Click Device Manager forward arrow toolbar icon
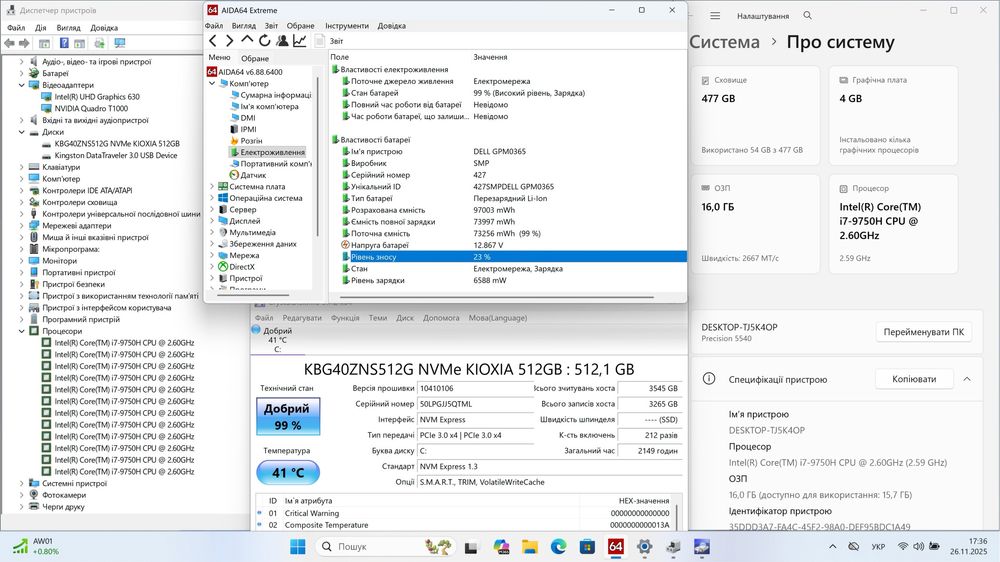Screen dimensions: 1000x562 24,43
